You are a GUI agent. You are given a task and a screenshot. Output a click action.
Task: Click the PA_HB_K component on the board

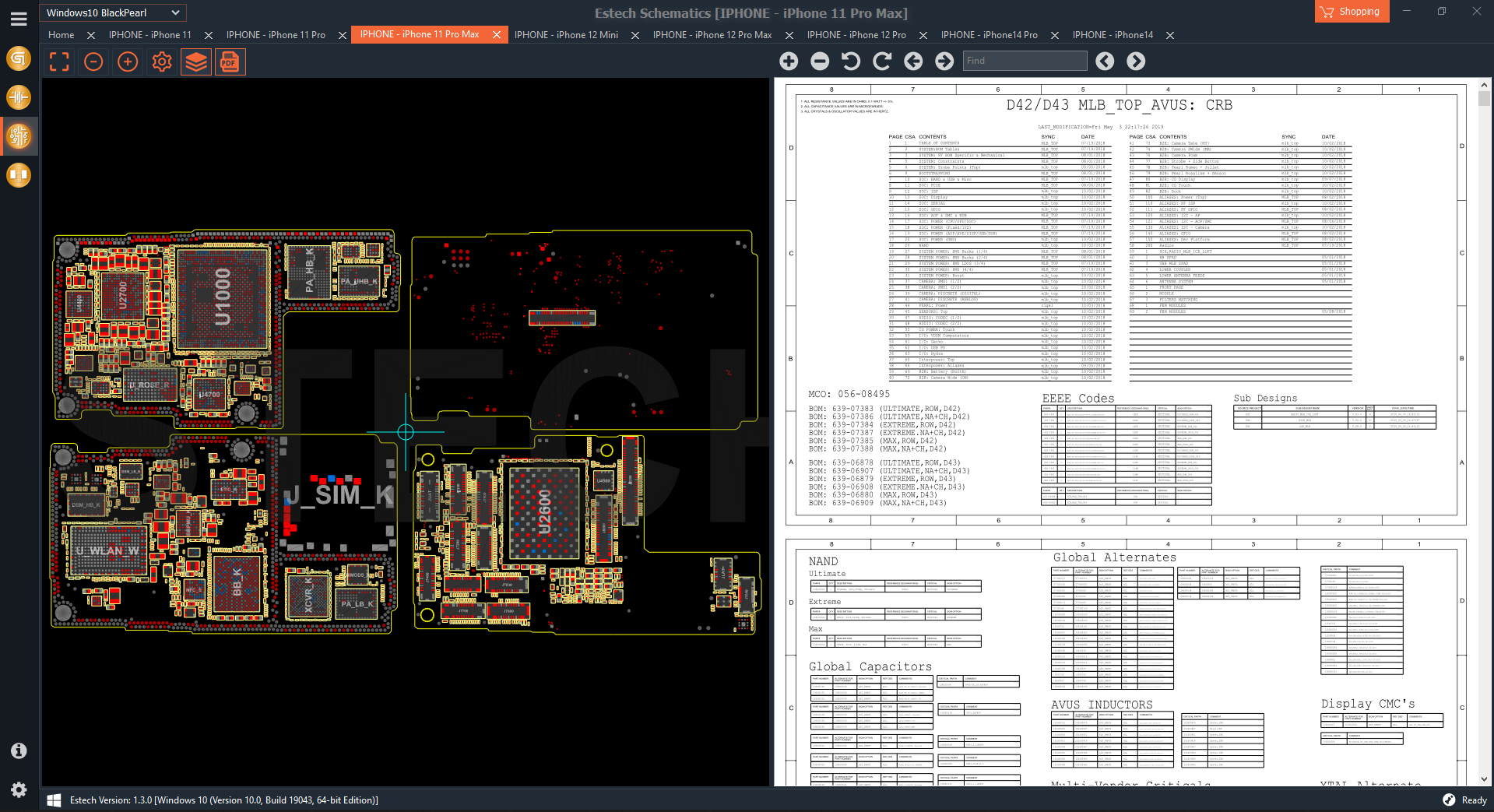click(310, 270)
